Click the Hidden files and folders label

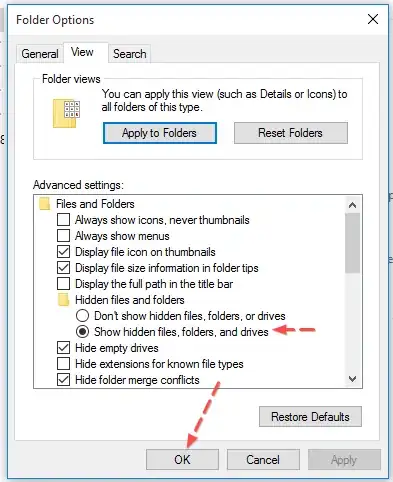(x=130, y=300)
